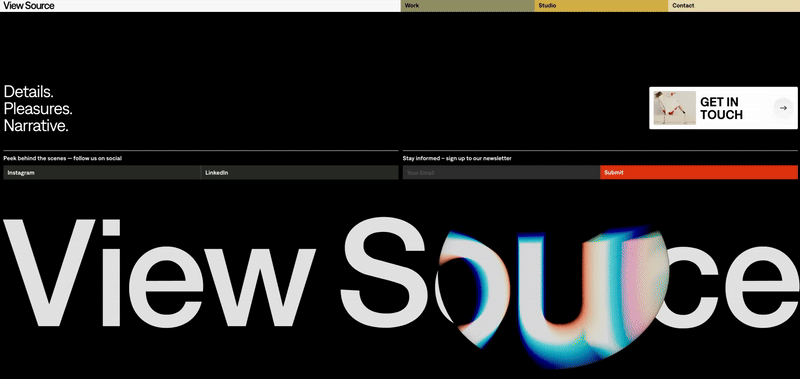This screenshot has height=379, width=800.
Task: Click "Stay informed" newsletter heading text
Action: (x=457, y=158)
